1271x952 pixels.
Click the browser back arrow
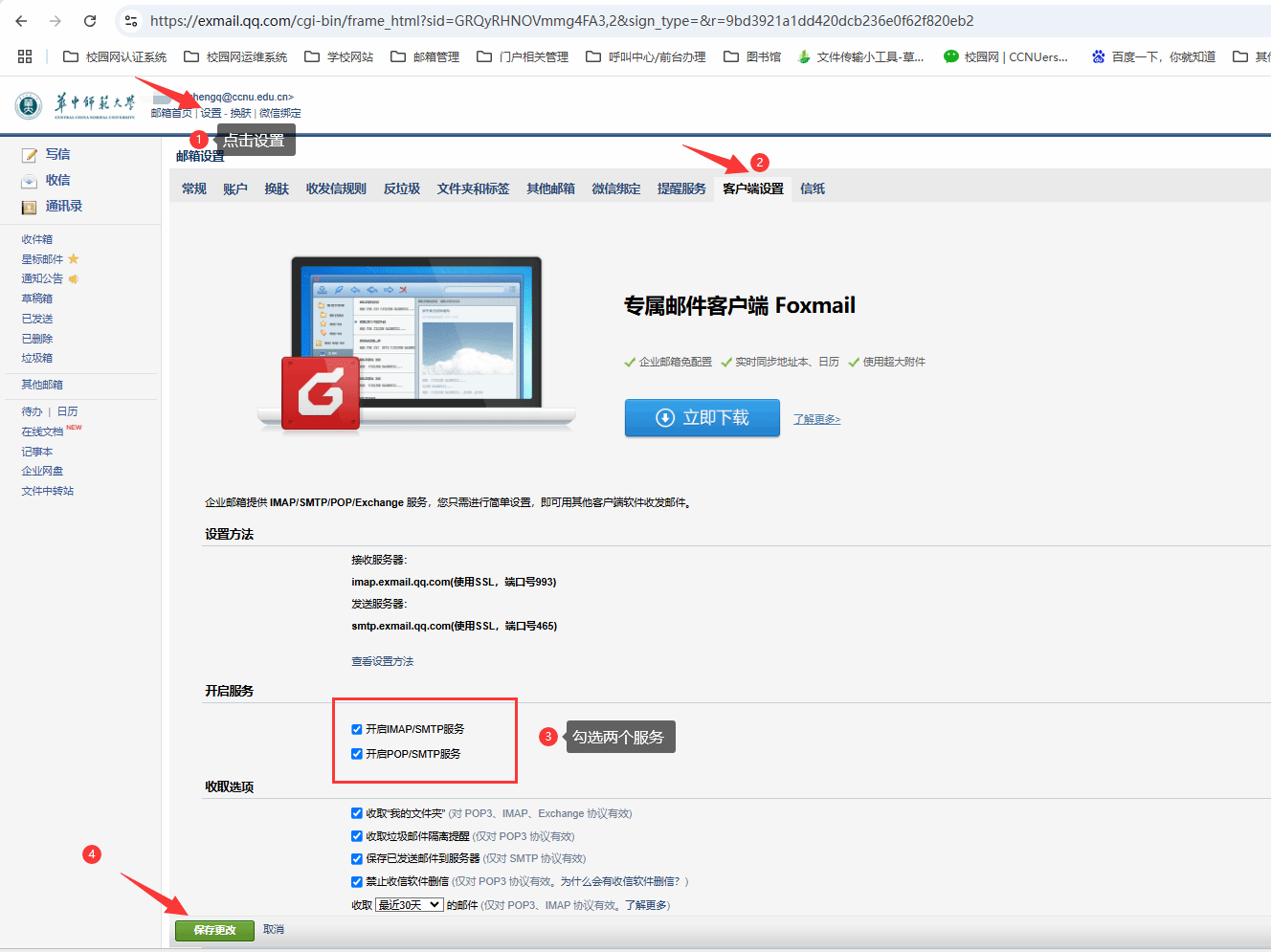[x=22, y=21]
